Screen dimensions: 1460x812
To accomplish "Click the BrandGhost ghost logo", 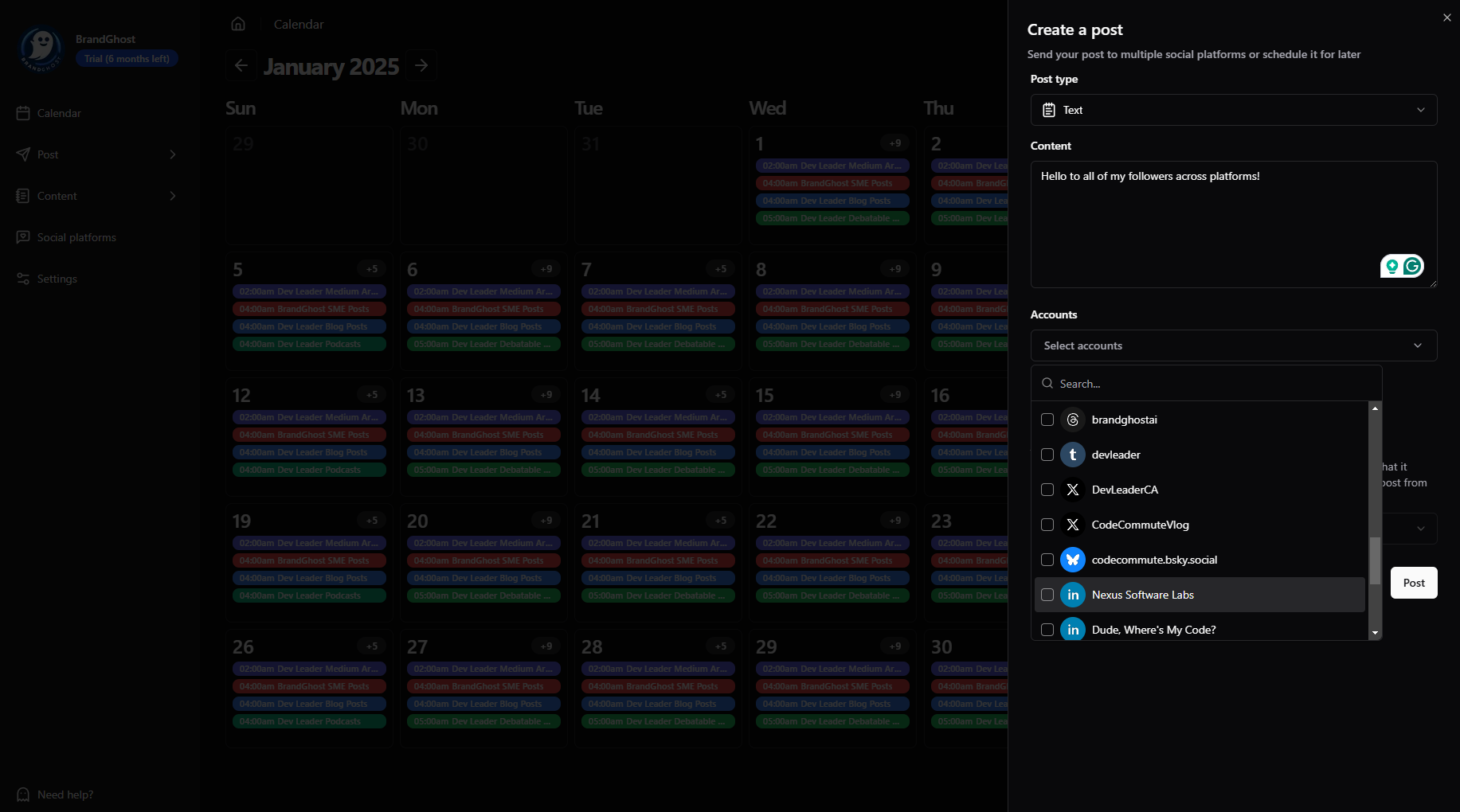I will [41, 49].
